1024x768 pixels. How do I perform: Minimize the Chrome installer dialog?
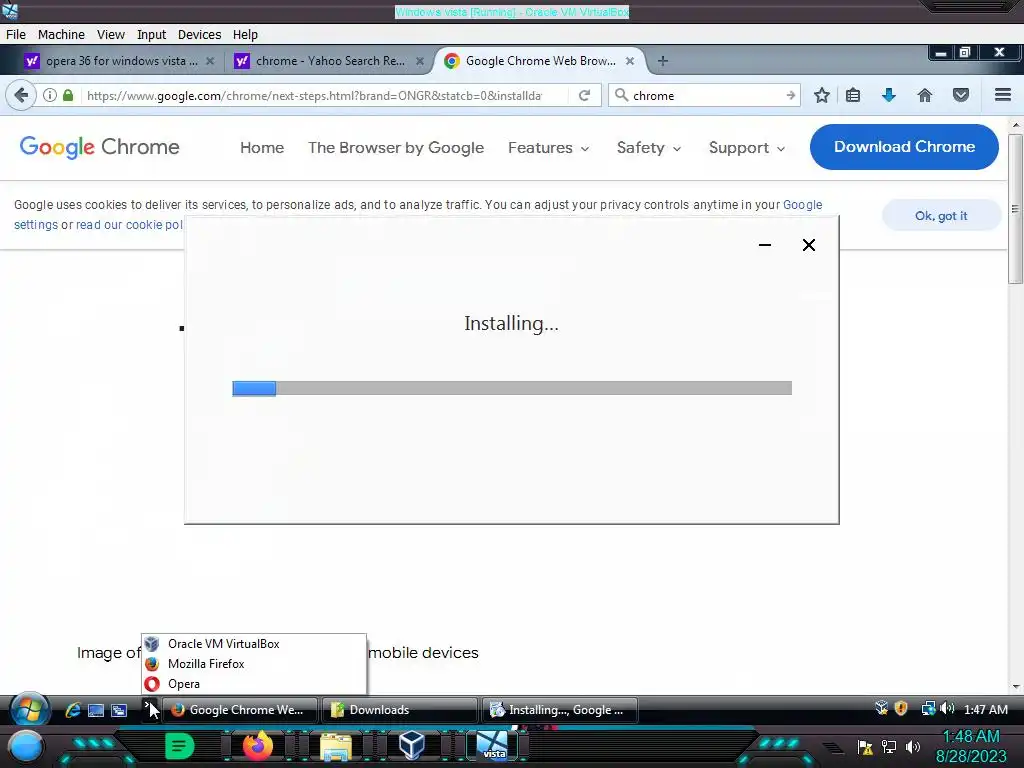click(x=765, y=245)
